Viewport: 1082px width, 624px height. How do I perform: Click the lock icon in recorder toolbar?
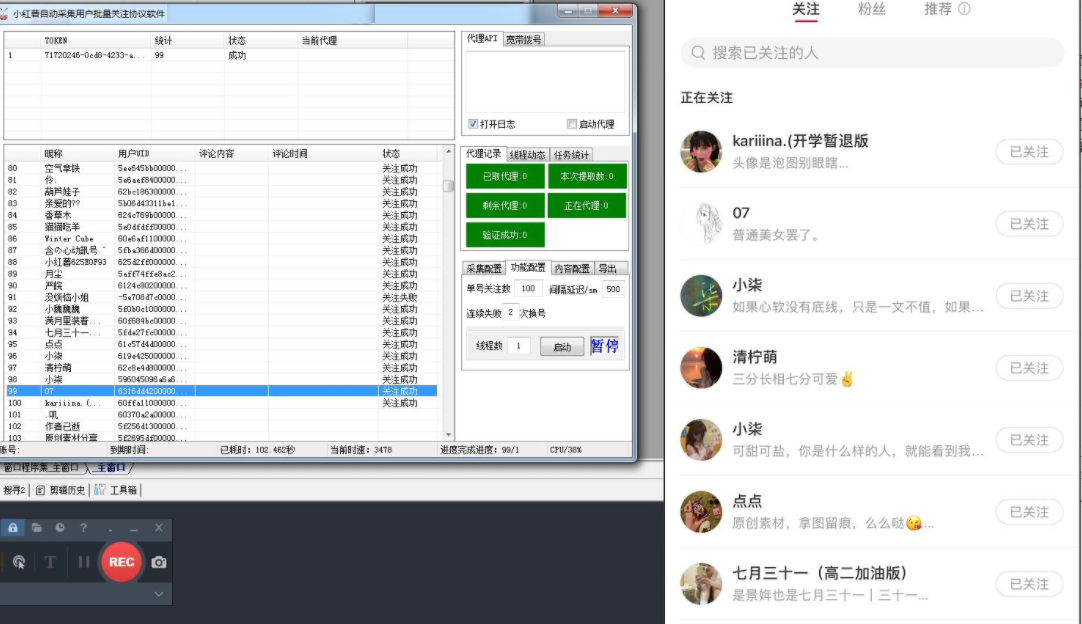point(13,527)
